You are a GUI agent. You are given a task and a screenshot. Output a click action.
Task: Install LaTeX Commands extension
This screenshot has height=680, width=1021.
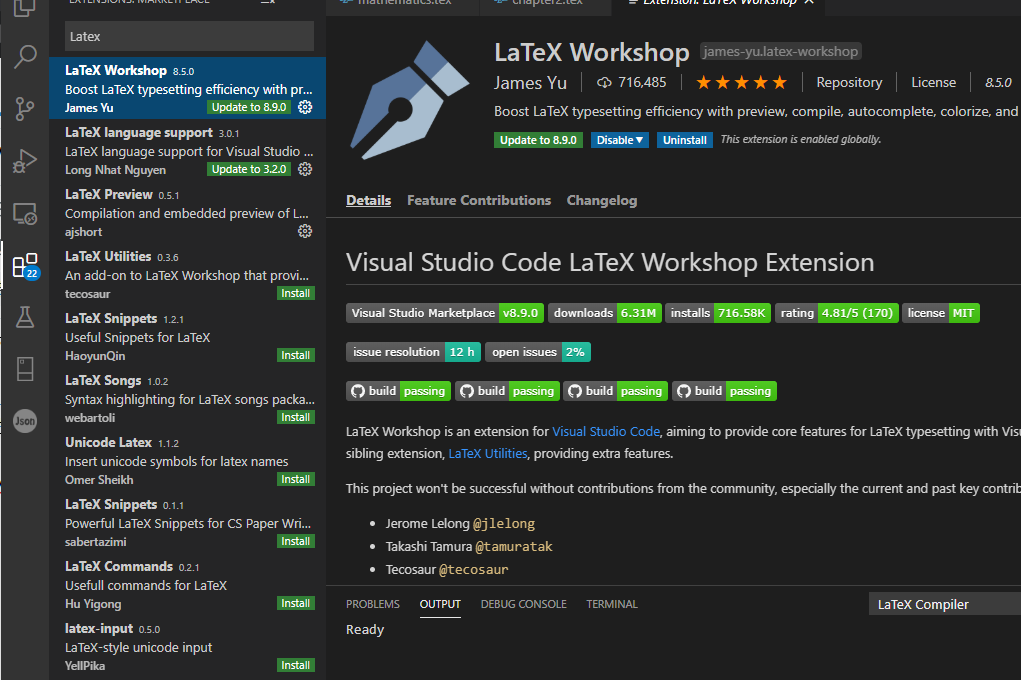[x=296, y=604]
